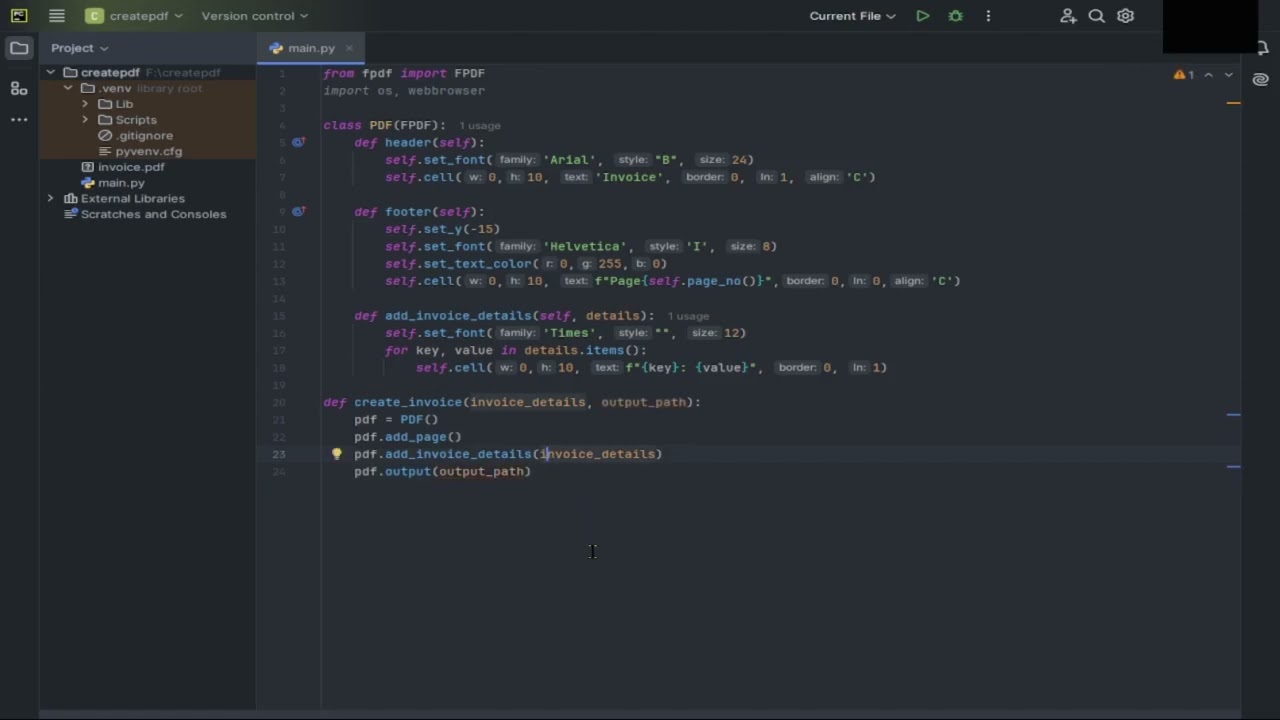1280x720 pixels.
Task: Open the AI Assistant spiral icon
Action: click(x=1260, y=79)
